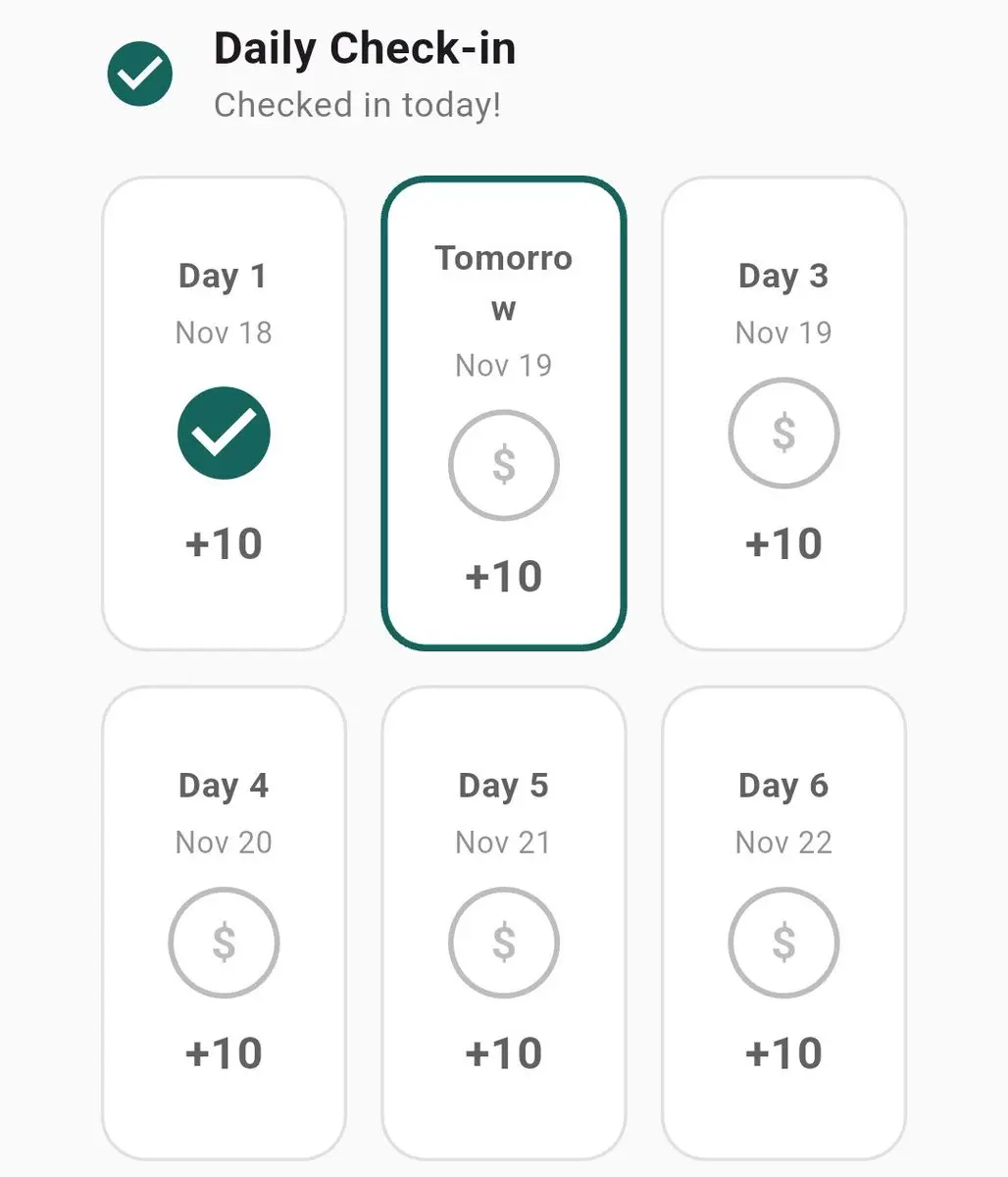Click the Daily Check-in green checkmark icon
The image size is (1008, 1177).
coord(140,74)
